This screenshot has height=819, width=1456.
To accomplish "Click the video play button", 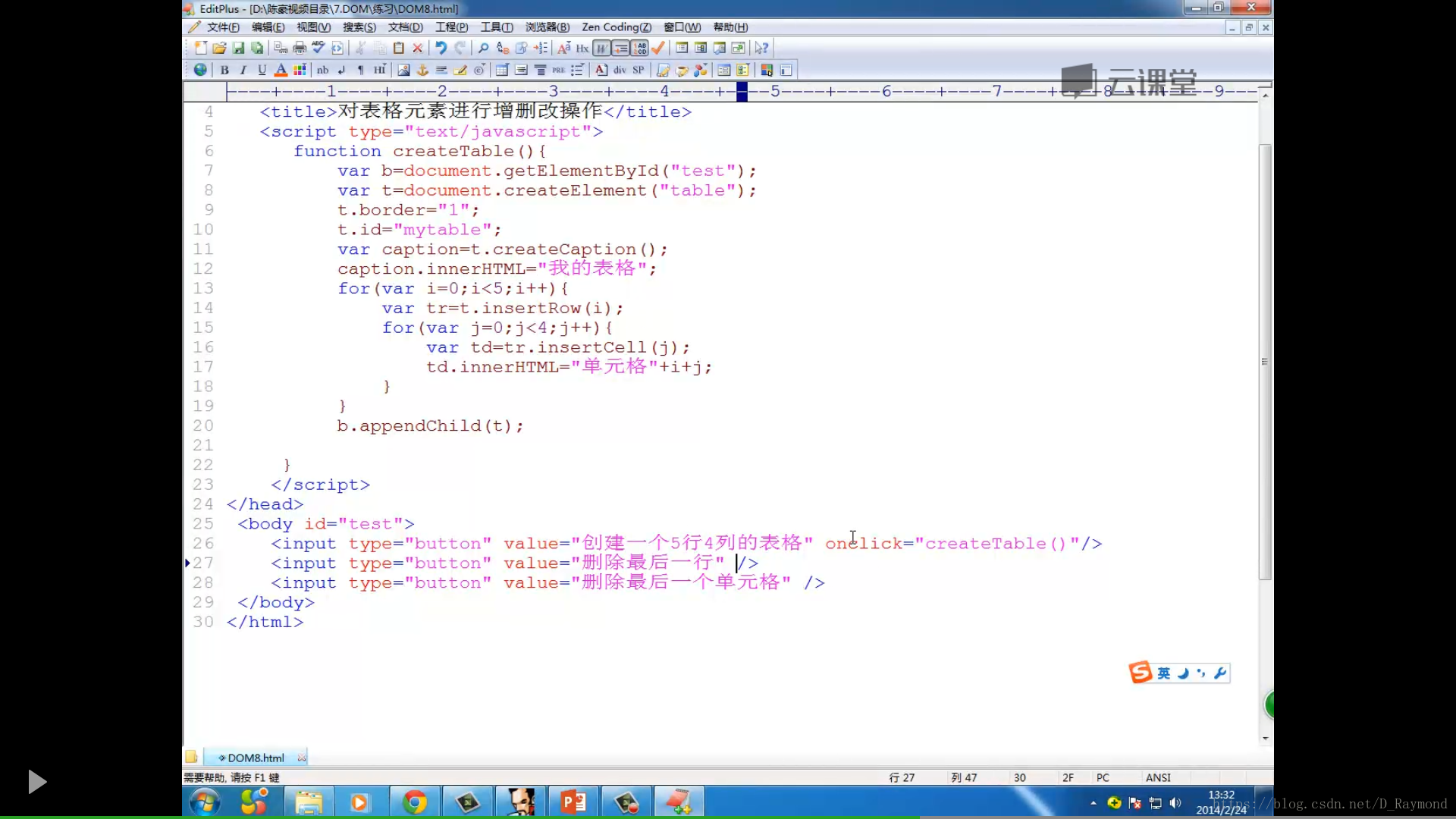I will pyautogui.click(x=36, y=782).
